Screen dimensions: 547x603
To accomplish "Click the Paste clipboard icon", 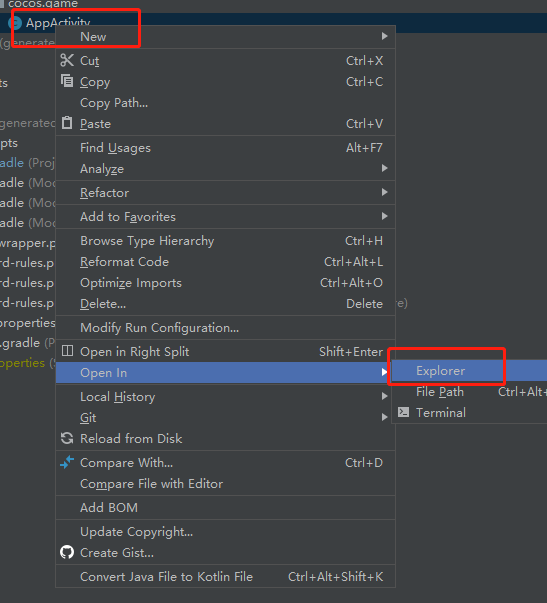I will pyautogui.click(x=67, y=123).
